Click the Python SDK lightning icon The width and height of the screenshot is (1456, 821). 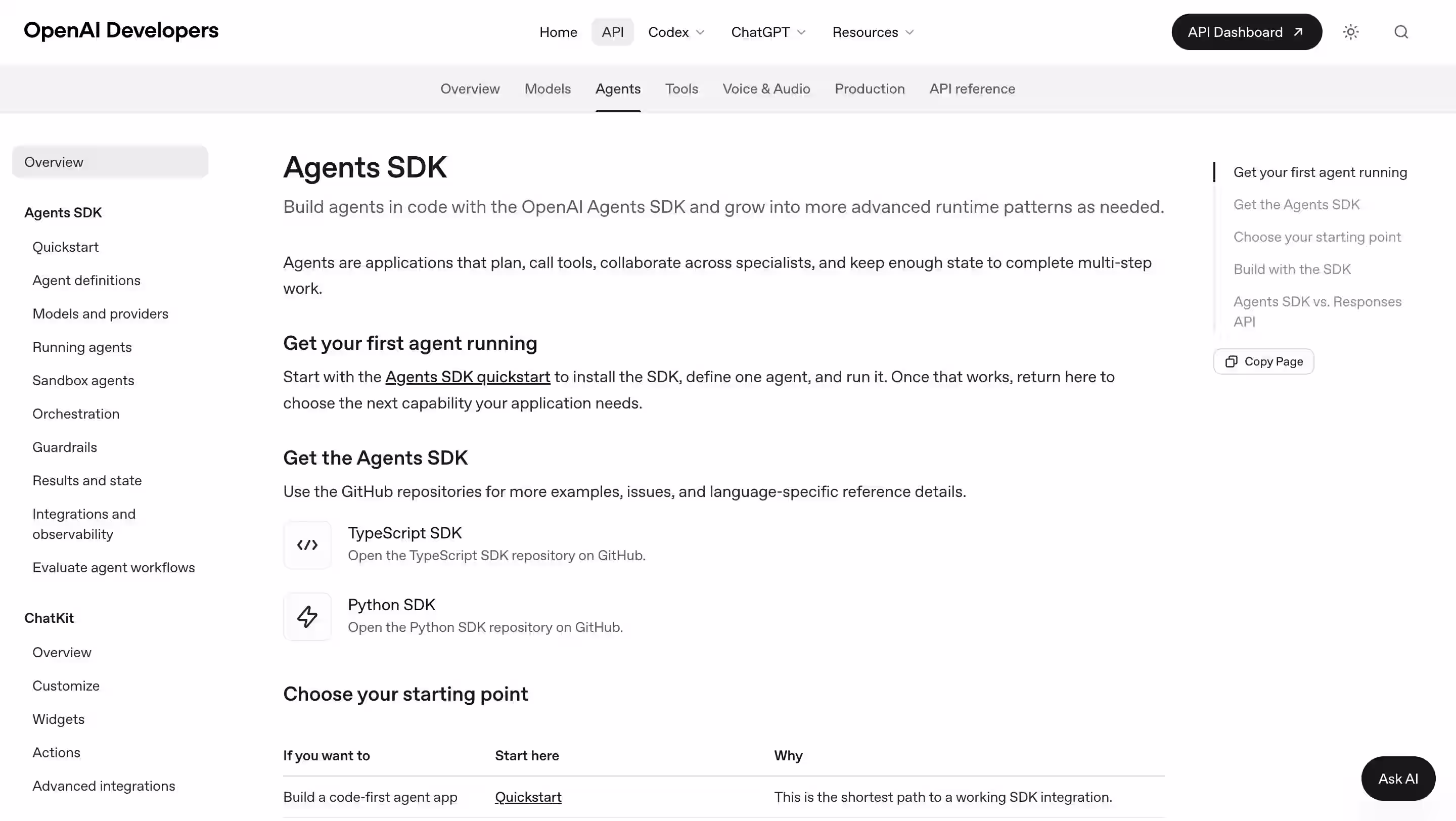coord(307,616)
